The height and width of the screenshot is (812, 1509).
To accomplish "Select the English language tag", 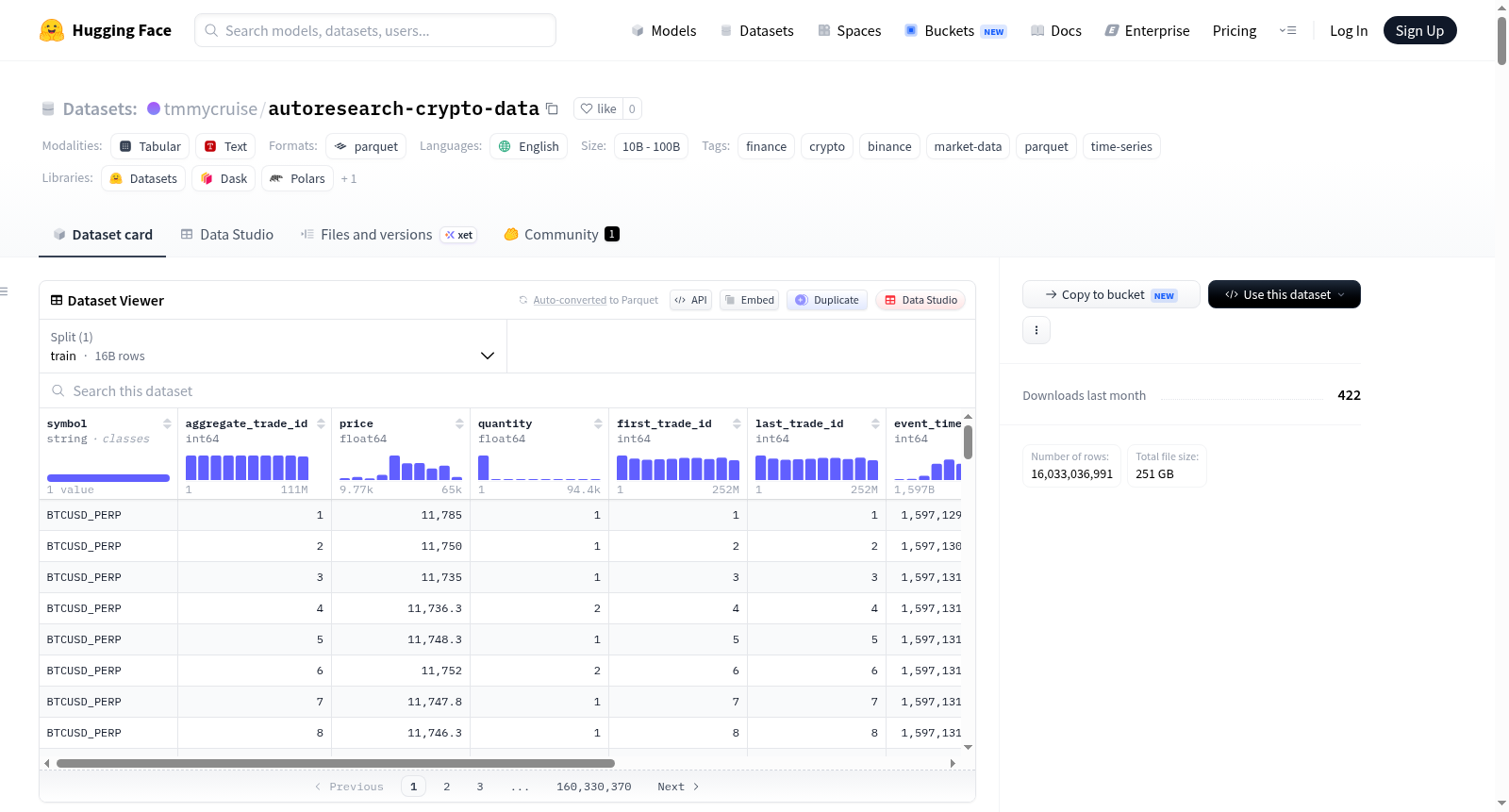I will (528, 146).
